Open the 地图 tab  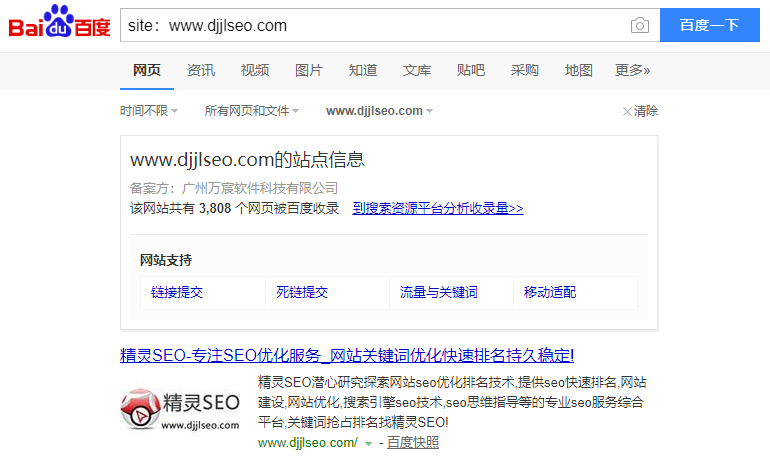click(x=579, y=70)
